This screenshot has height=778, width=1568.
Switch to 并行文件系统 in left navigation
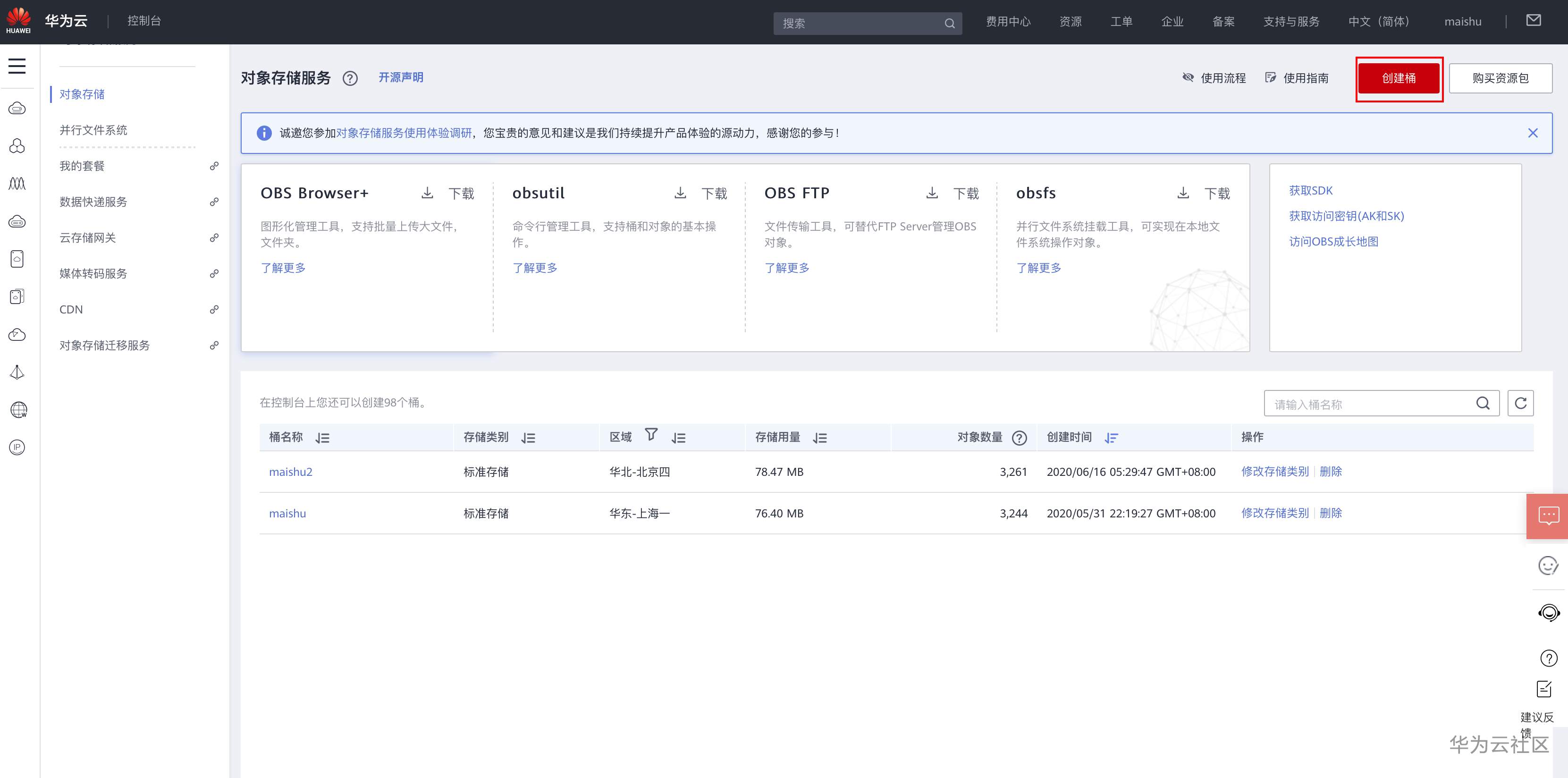pos(94,130)
